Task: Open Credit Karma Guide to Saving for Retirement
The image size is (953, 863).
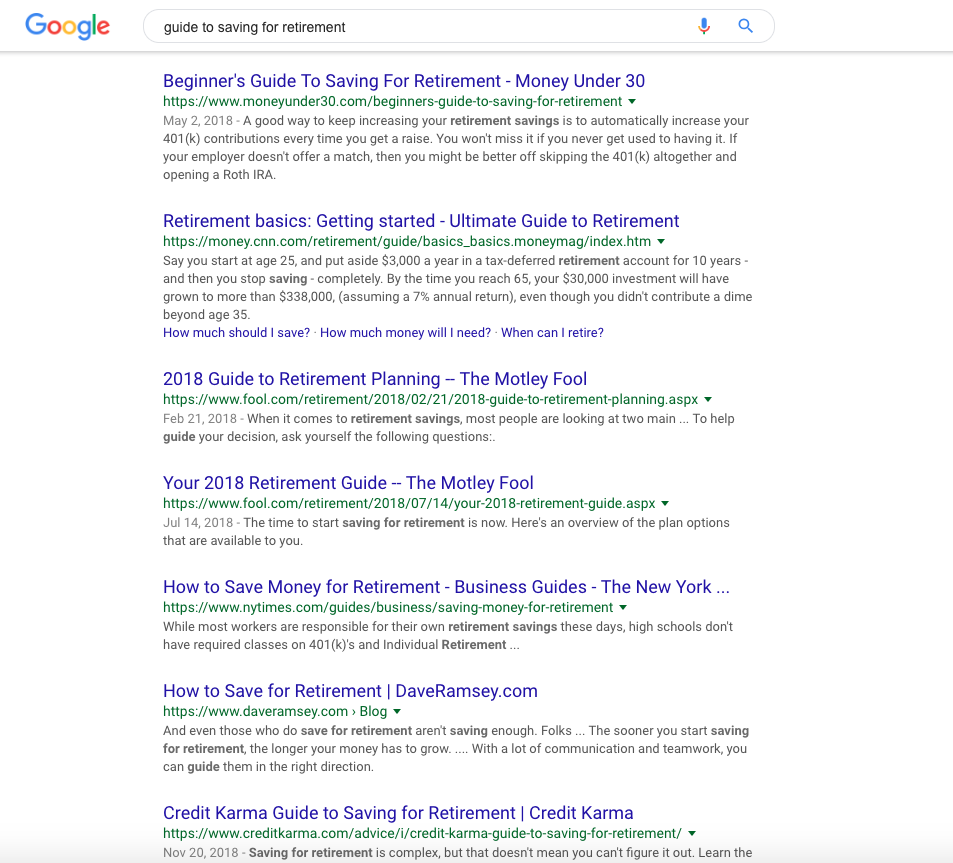Action: [x=398, y=813]
